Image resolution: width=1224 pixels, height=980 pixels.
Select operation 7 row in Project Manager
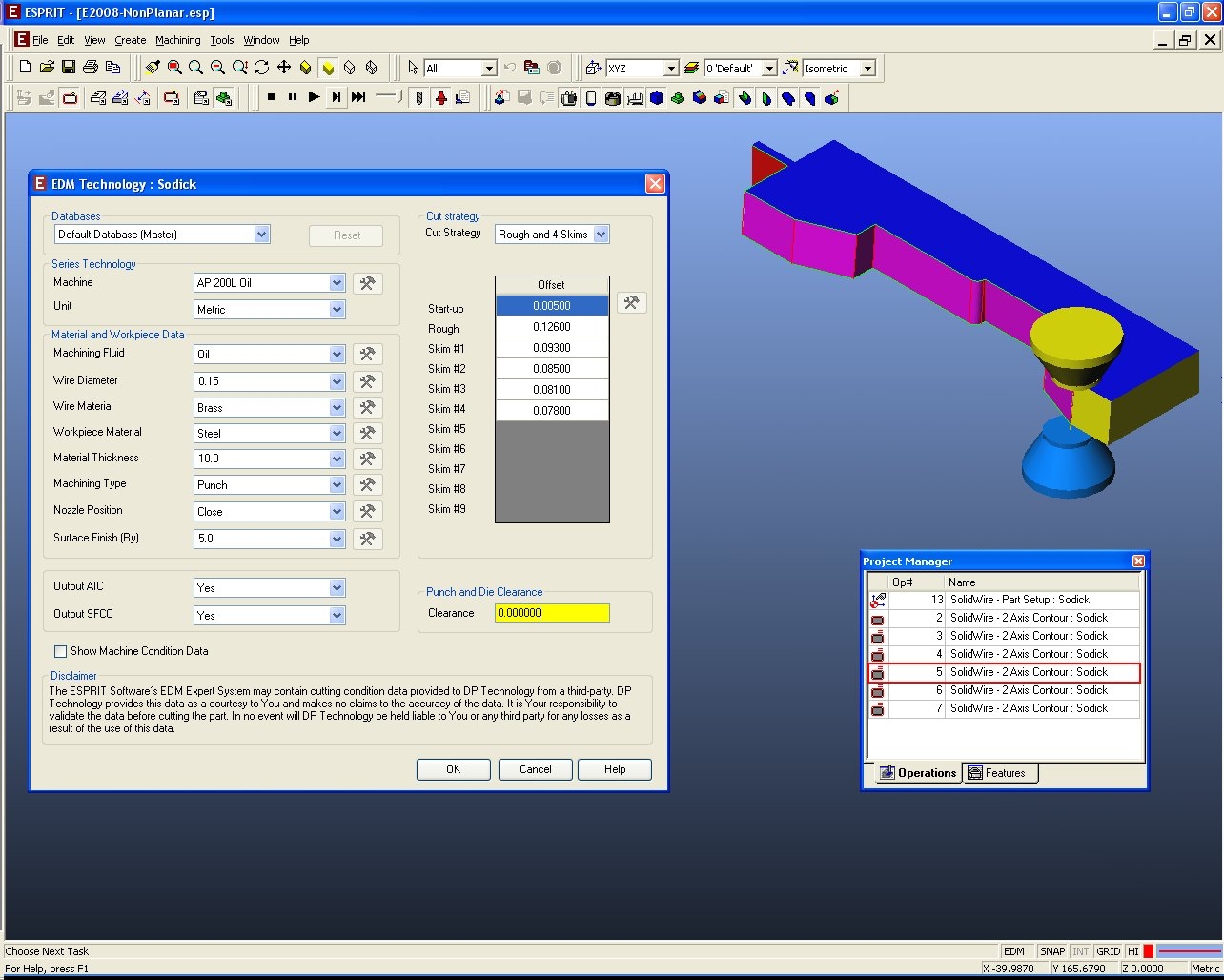click(x=1004, y=708)
